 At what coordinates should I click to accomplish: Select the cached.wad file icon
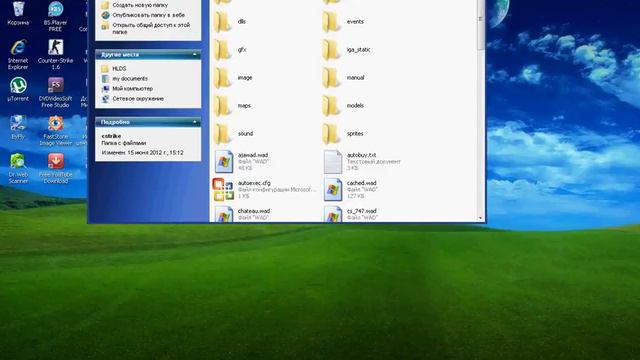(333, 189)
